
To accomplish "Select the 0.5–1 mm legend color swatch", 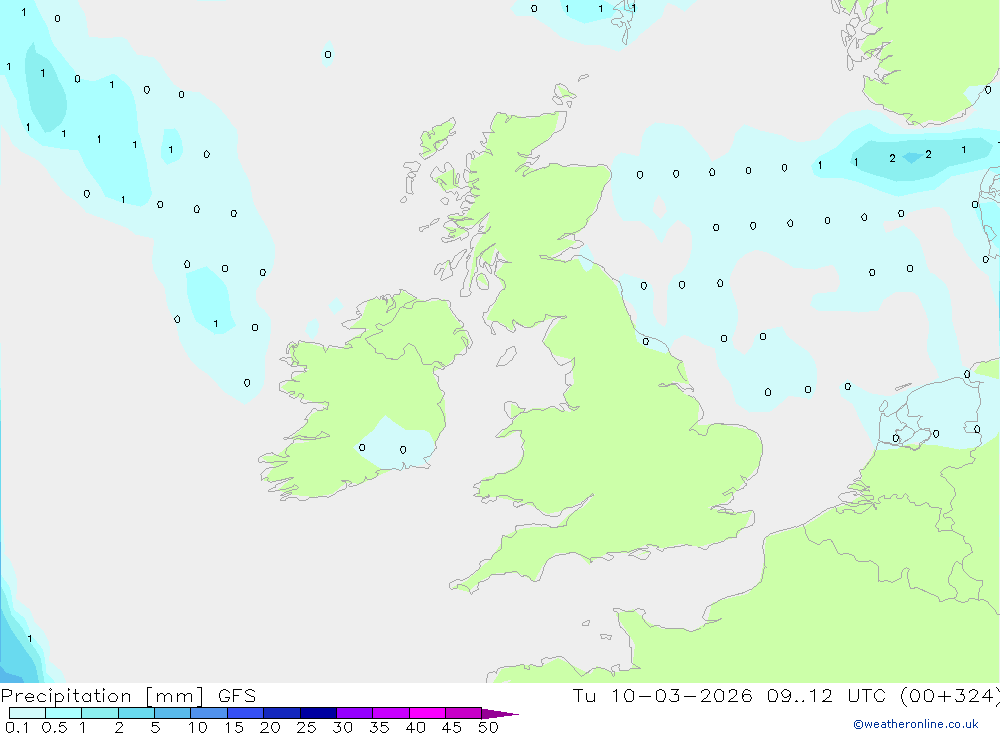I will click(x=64, y=713).
